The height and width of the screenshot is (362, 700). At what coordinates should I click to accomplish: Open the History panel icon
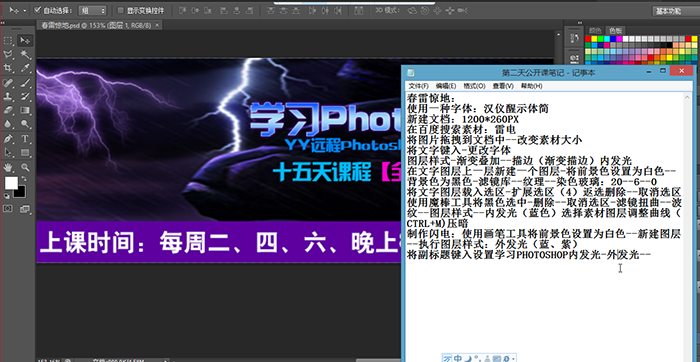(x=575, y=38)
